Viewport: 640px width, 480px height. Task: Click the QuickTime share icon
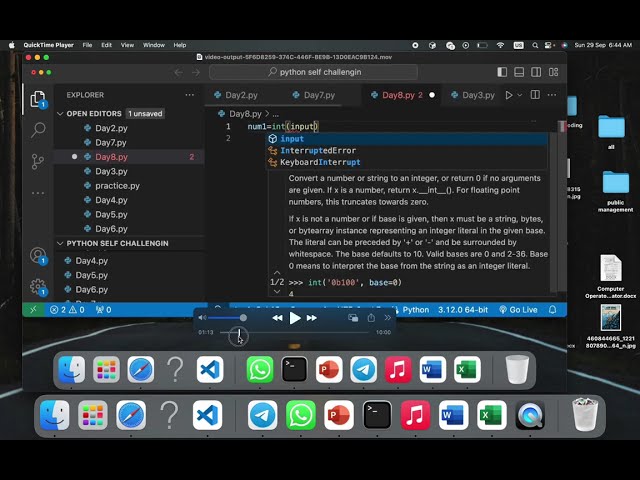(371, 318)
